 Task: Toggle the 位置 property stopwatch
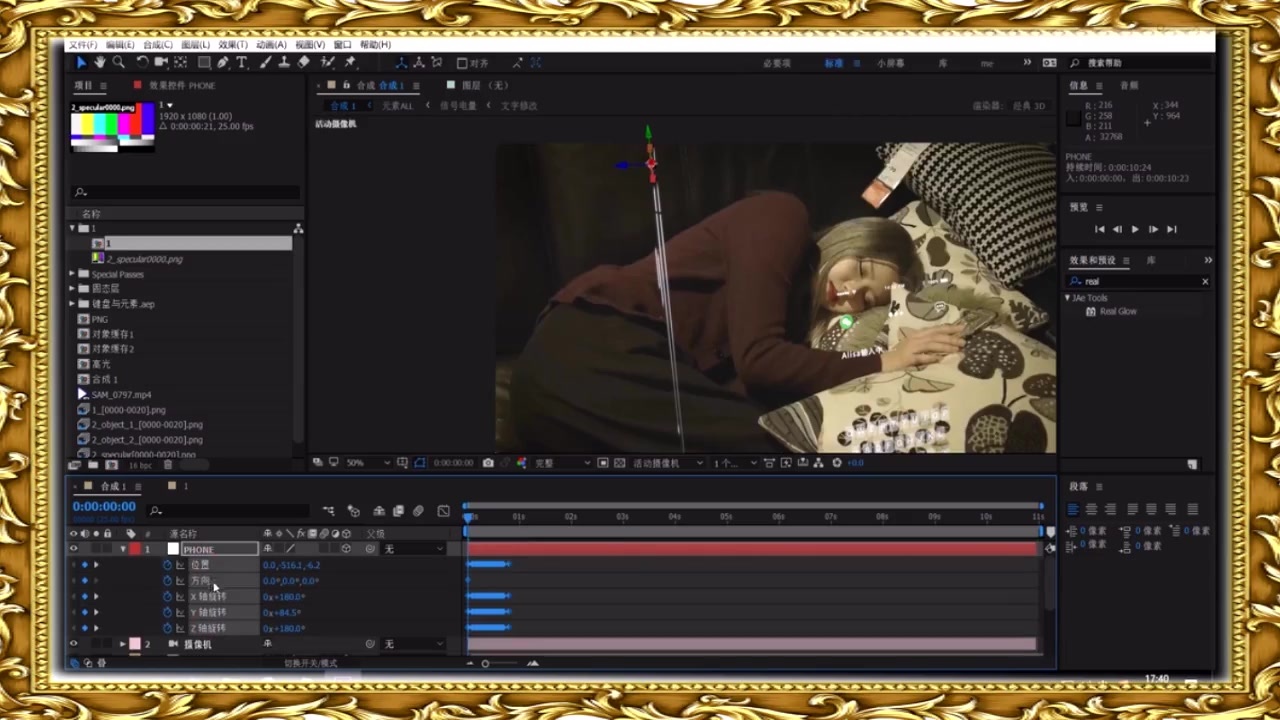click(167, 565)
